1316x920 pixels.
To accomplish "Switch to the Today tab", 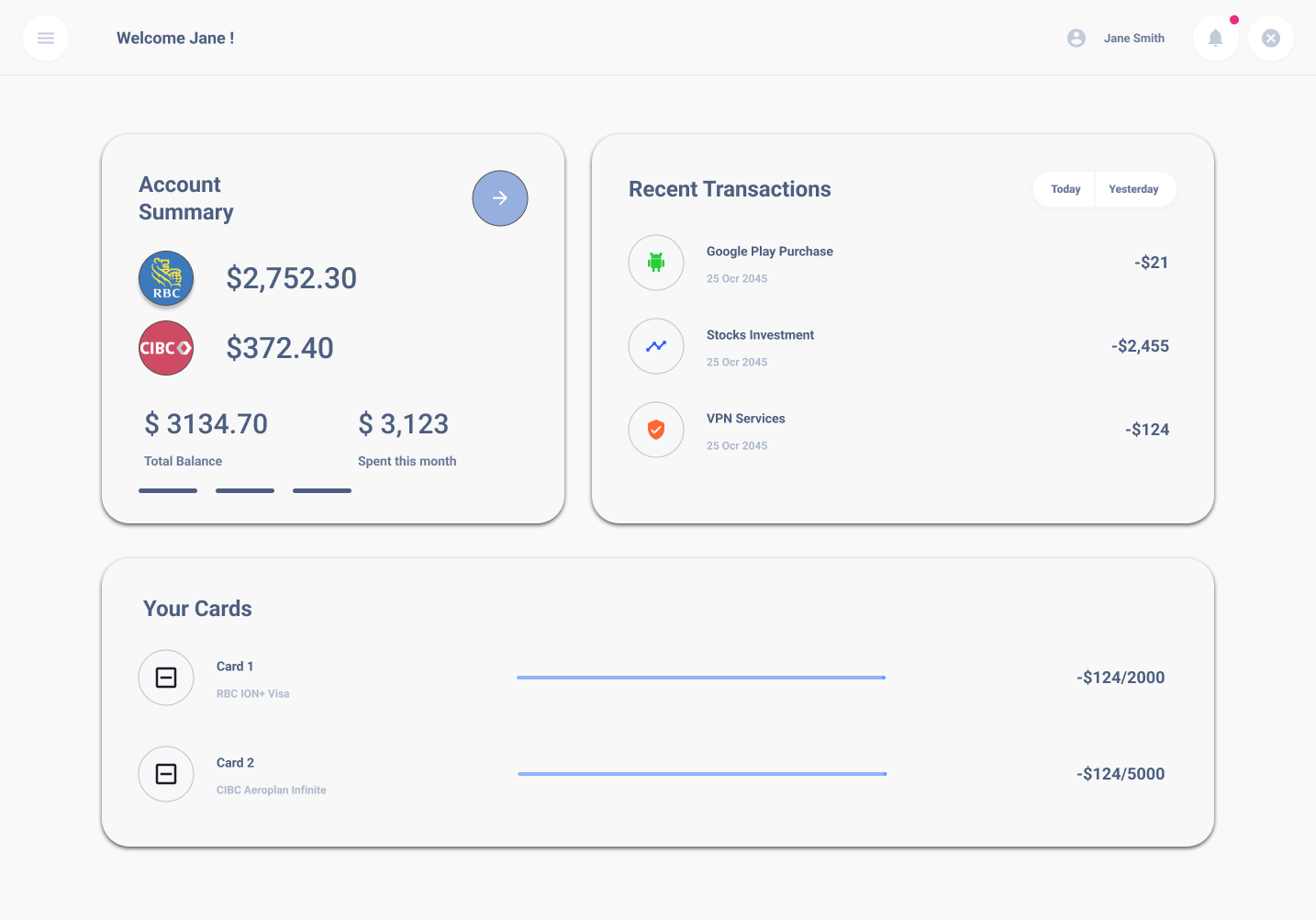I will coord(1065,189).
